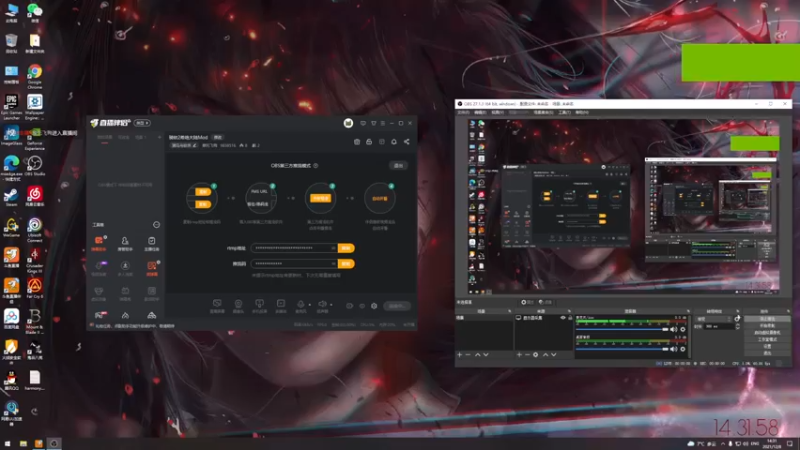This screenshot has width=800, height=450.
Task: Adjust second OBS mixer volume slider
Action: [622, 349]
